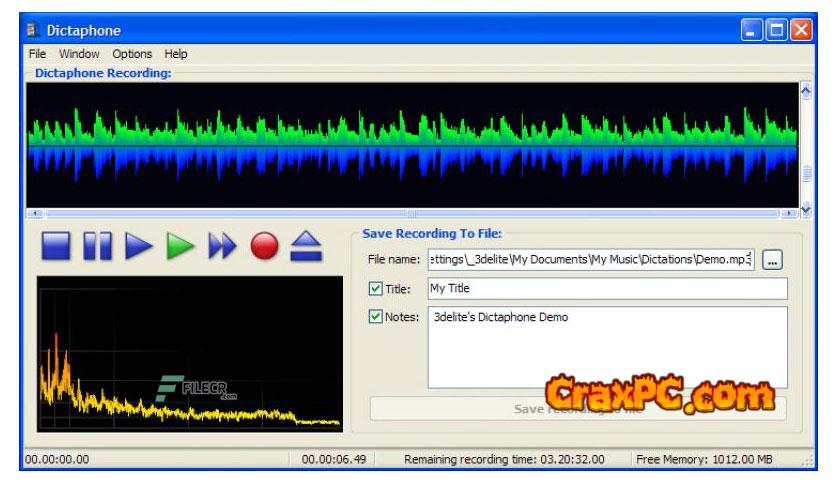The width and height of the screenshot is (836, 484).
Task: Toggle the Notes checkbox
Action: pos(375,318)
